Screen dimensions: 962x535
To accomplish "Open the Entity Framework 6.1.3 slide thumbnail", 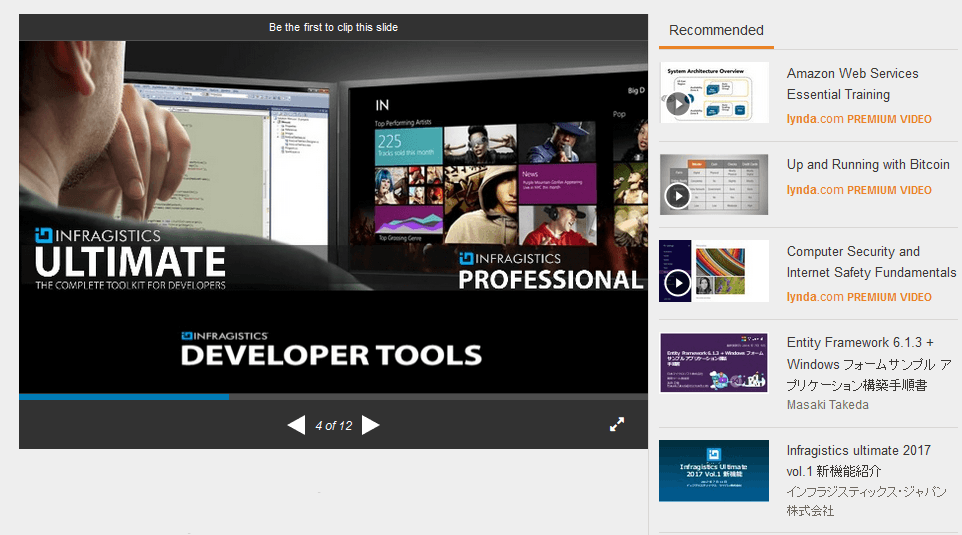I will [714, 363].
